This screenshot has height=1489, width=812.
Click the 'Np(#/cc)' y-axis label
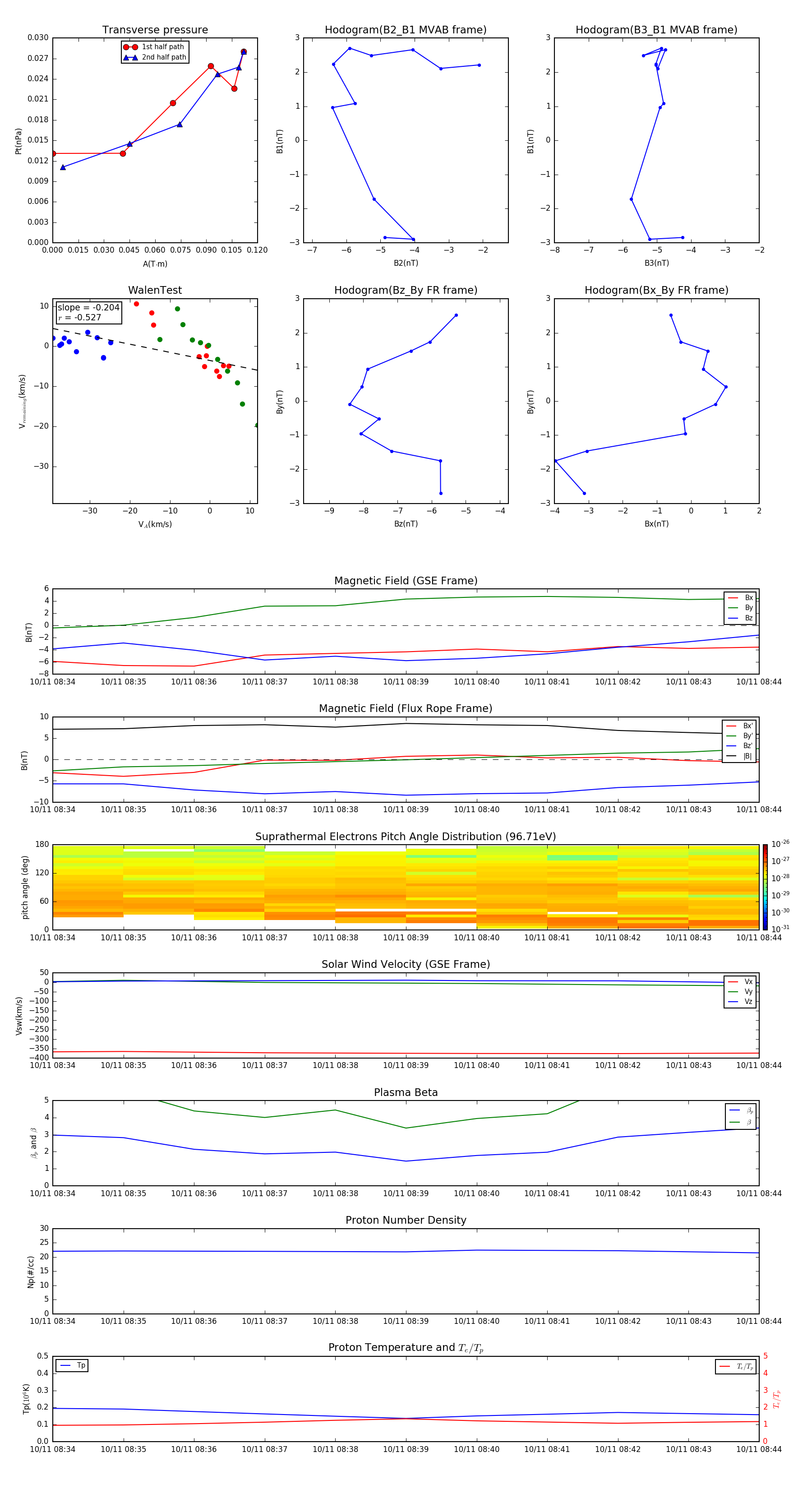coord(31,1272)
